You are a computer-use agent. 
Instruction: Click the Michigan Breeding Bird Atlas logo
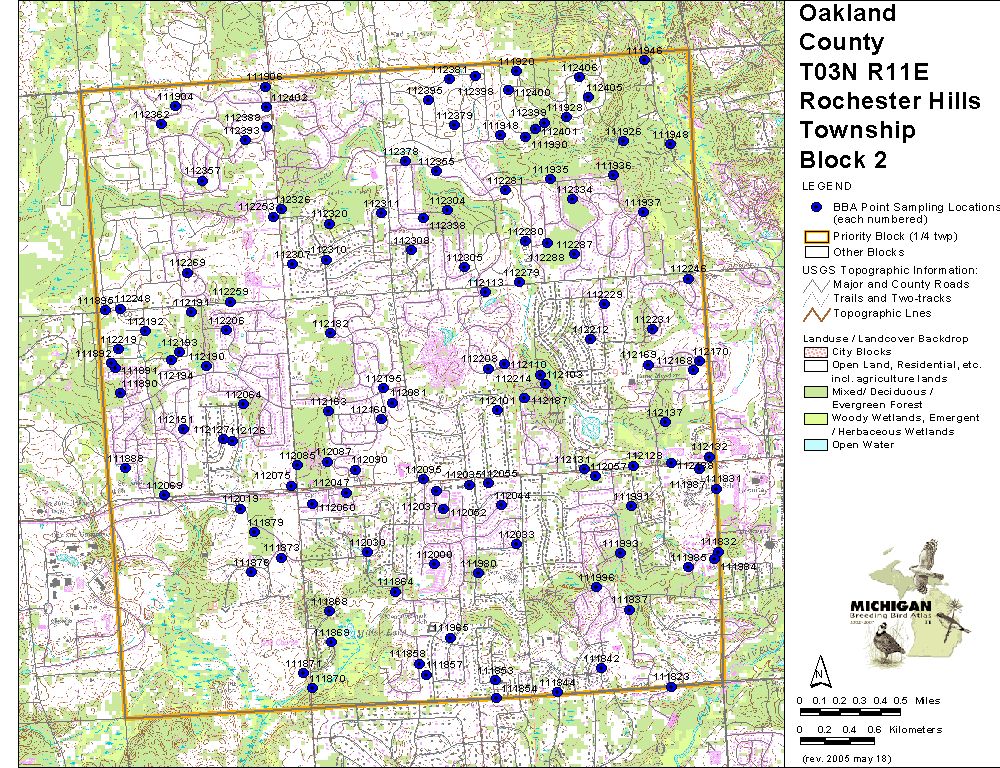pyautogui.click(x=908, y=603)
